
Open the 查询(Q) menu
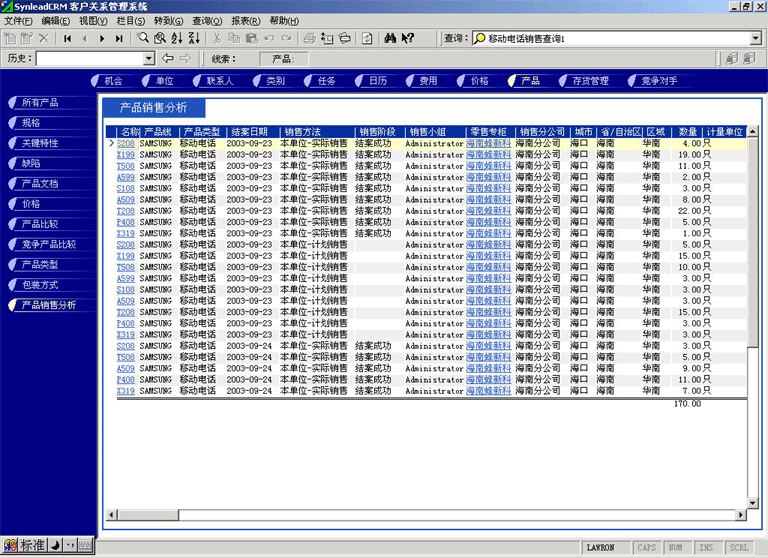207,21
